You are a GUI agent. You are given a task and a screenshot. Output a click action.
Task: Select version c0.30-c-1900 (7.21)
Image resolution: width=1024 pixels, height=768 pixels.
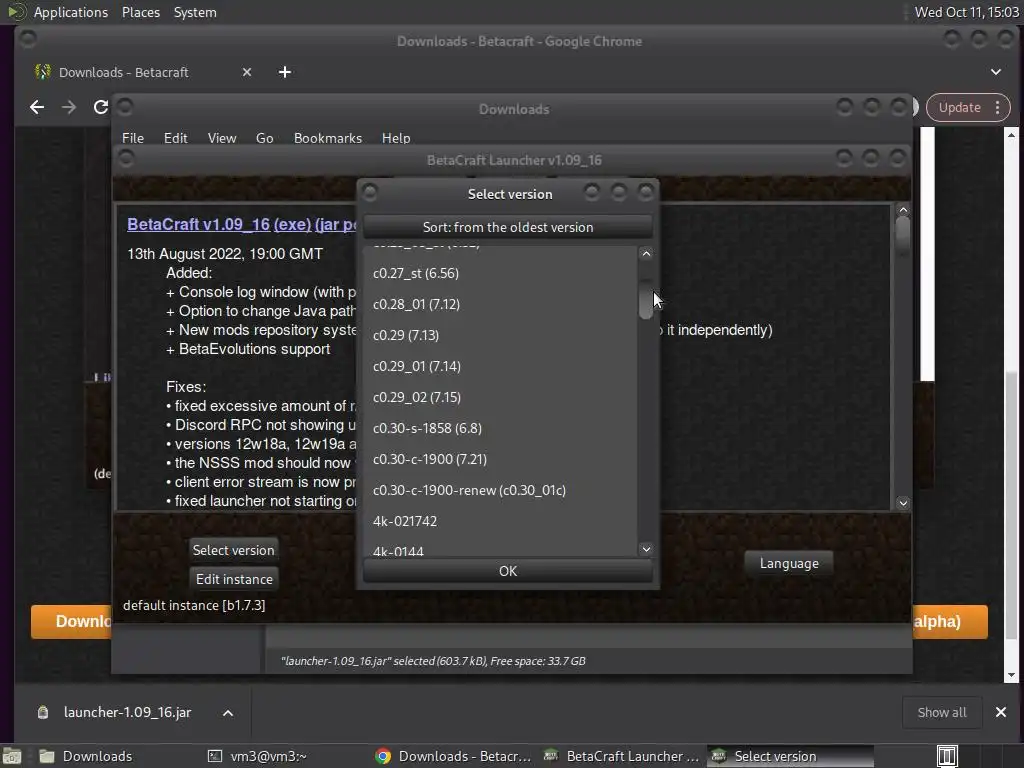click(500, 459)
